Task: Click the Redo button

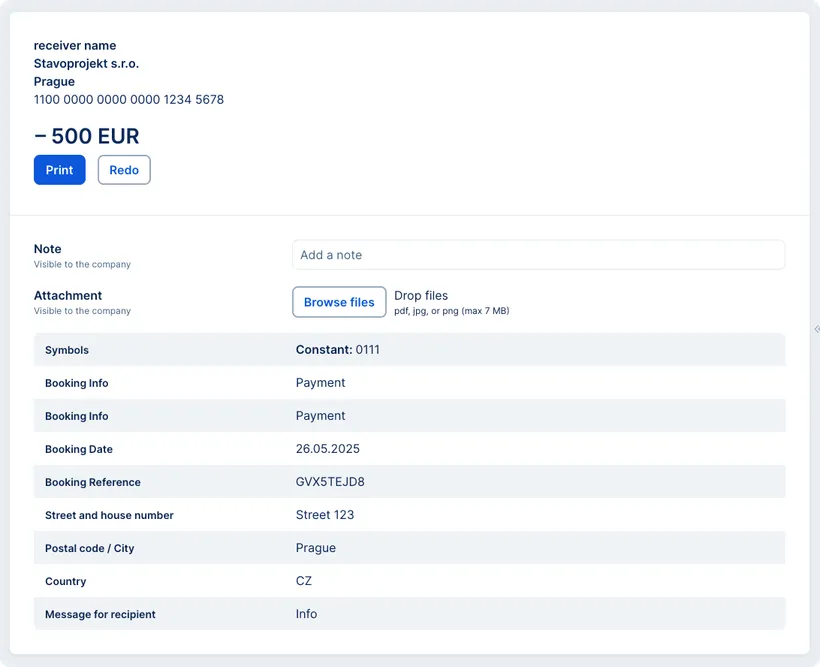Action: point(123,170)
